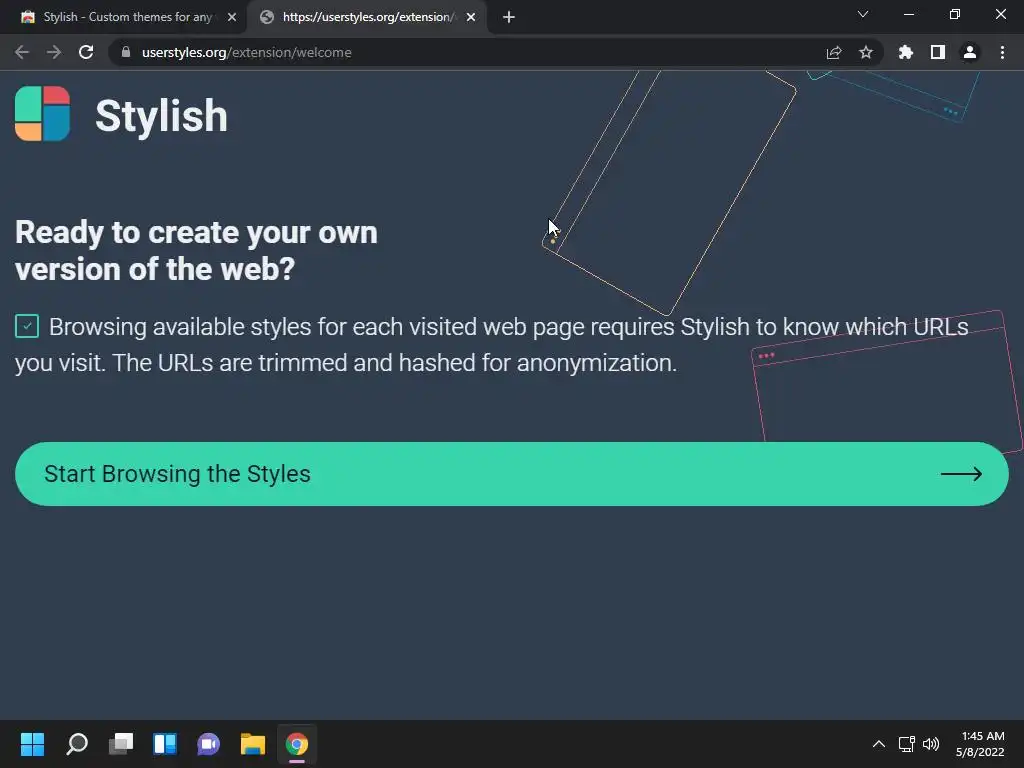
Task: Restore down the Chrome window
Action: coord(955,14)
